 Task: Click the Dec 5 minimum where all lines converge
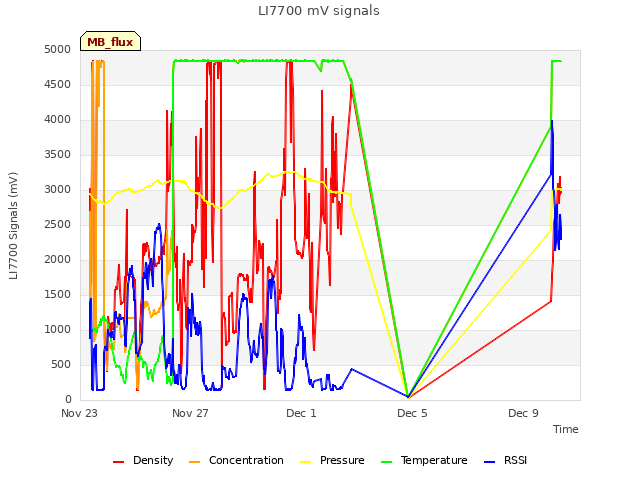[x=408, y=396]
